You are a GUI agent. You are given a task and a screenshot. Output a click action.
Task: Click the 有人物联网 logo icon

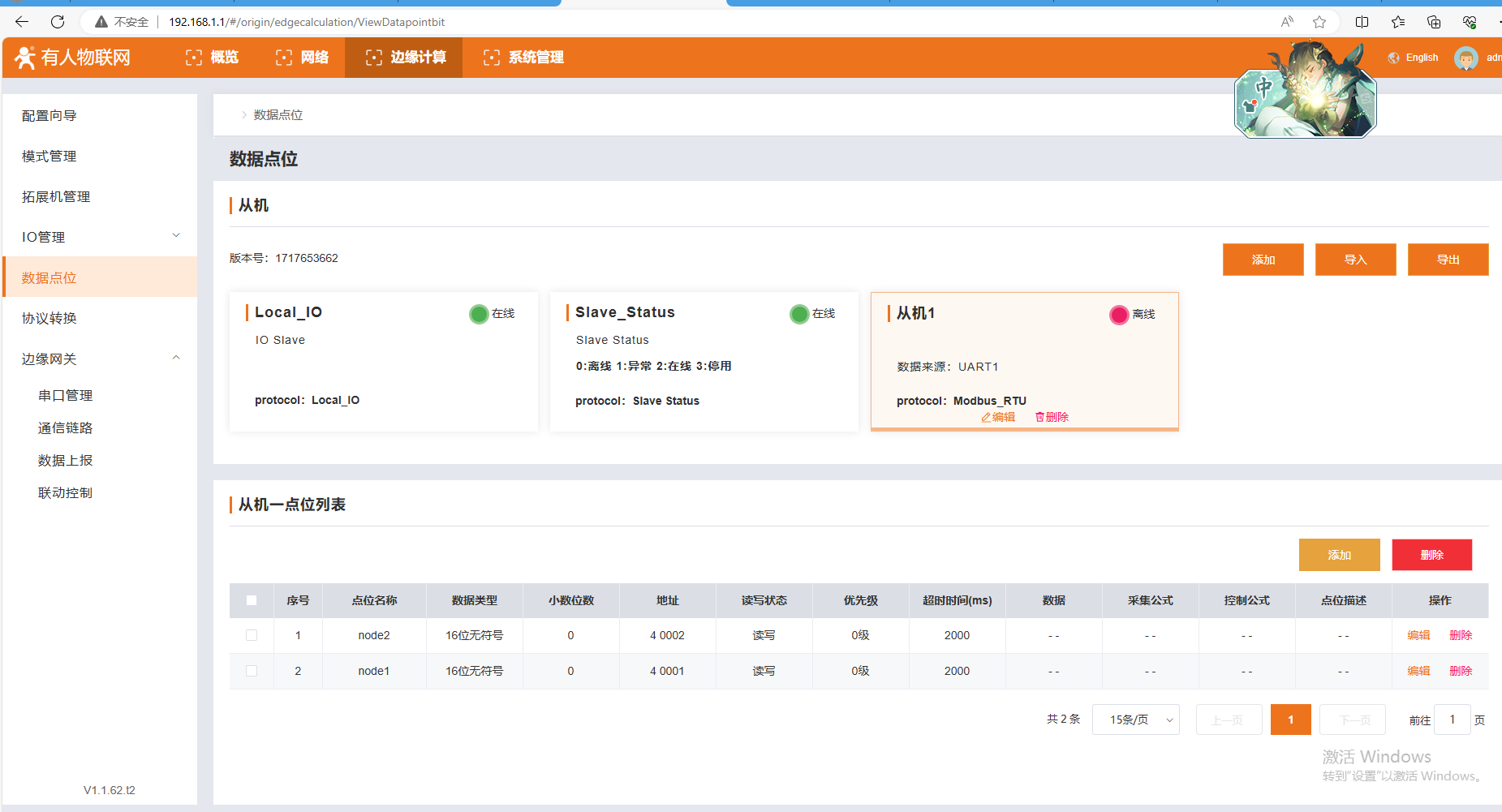pos(25,58)
